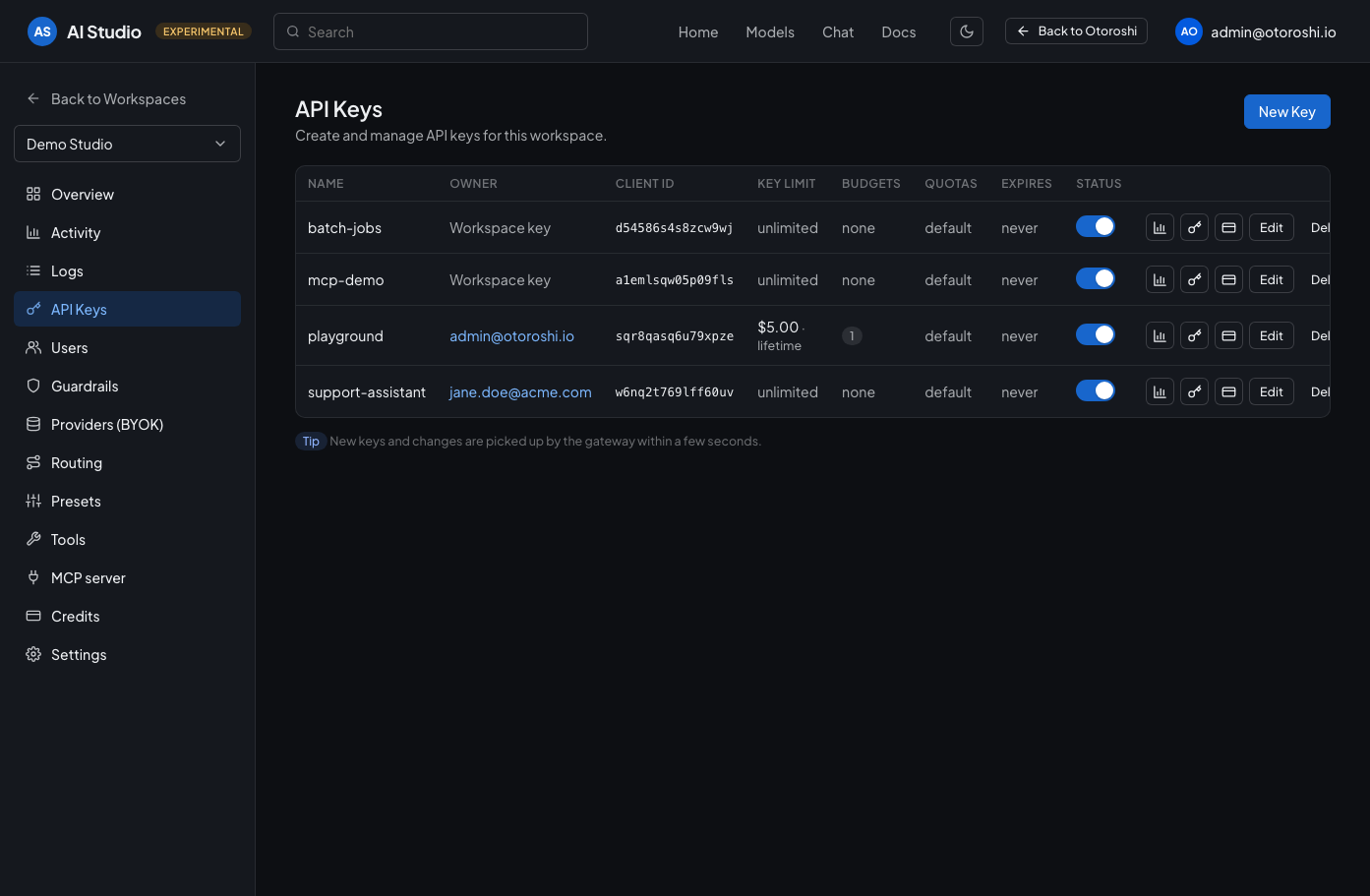Open credit card icon for batch-jobs
This screenshot has height=896, width=1370.
pos(1228,227)
